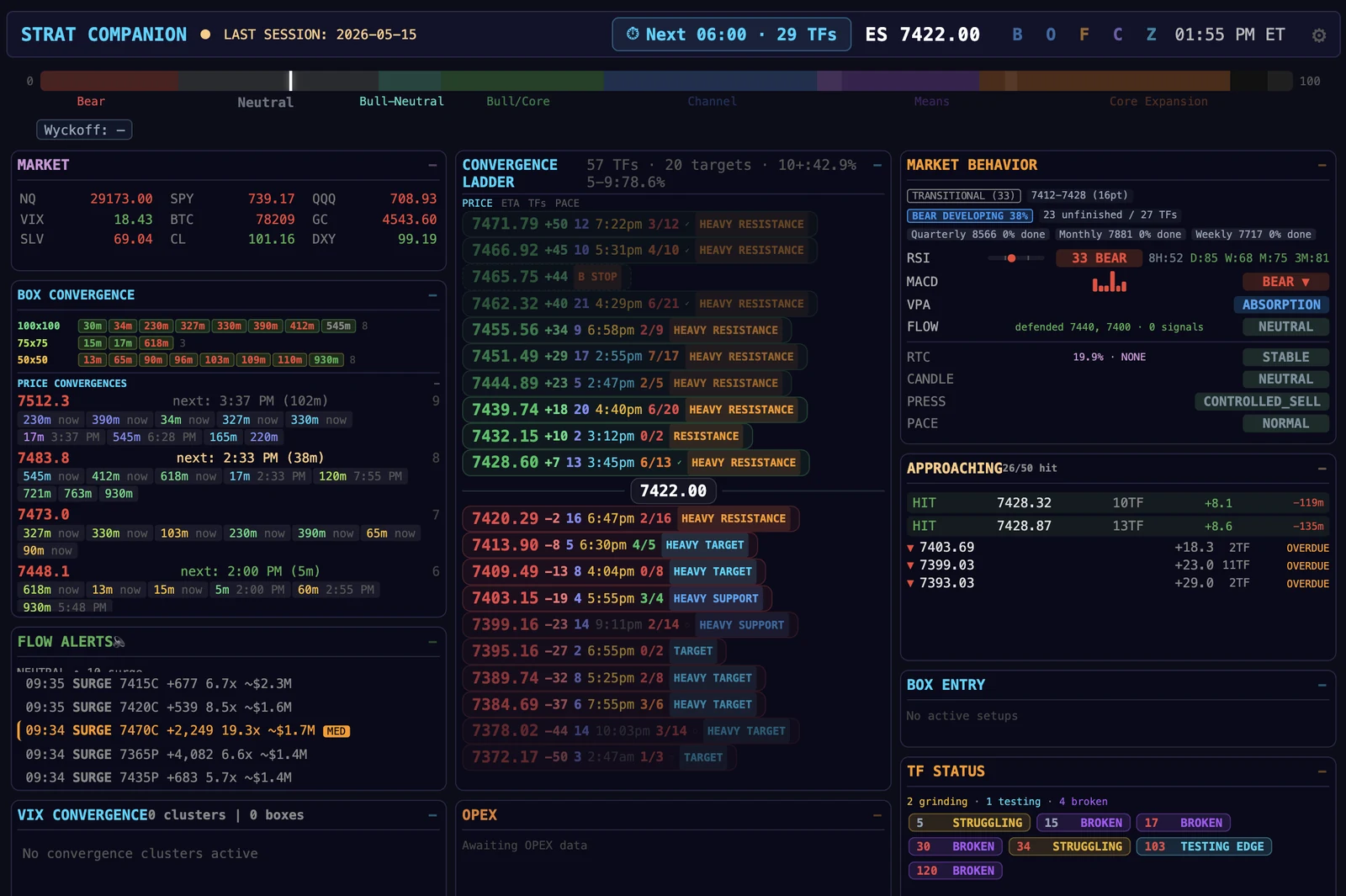The width and height of the screenshot is (1346, 896).
Task: Click the white marker on regime bar
Action: click(291, 81)
